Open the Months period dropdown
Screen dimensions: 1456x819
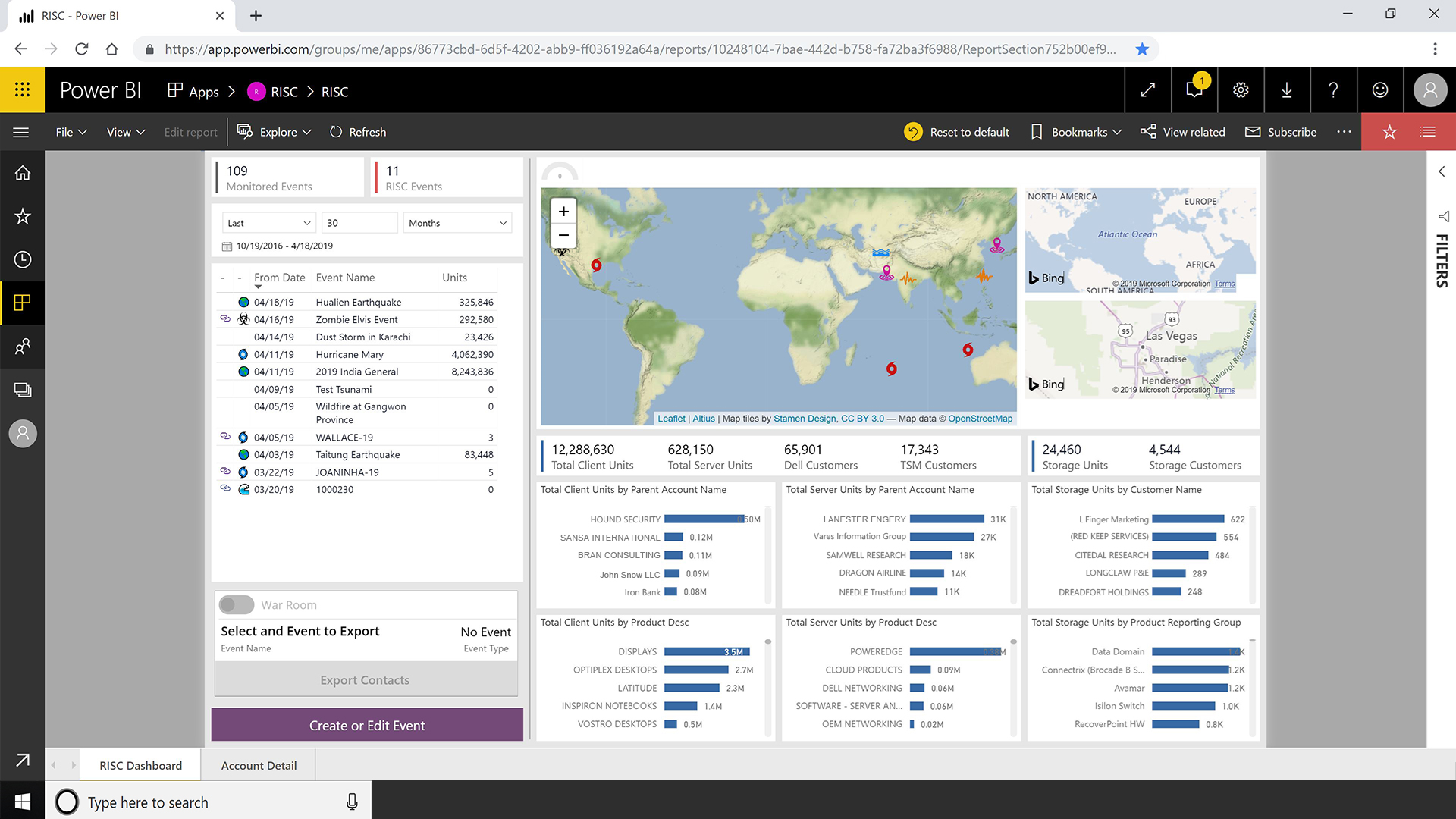pos(457,223)
